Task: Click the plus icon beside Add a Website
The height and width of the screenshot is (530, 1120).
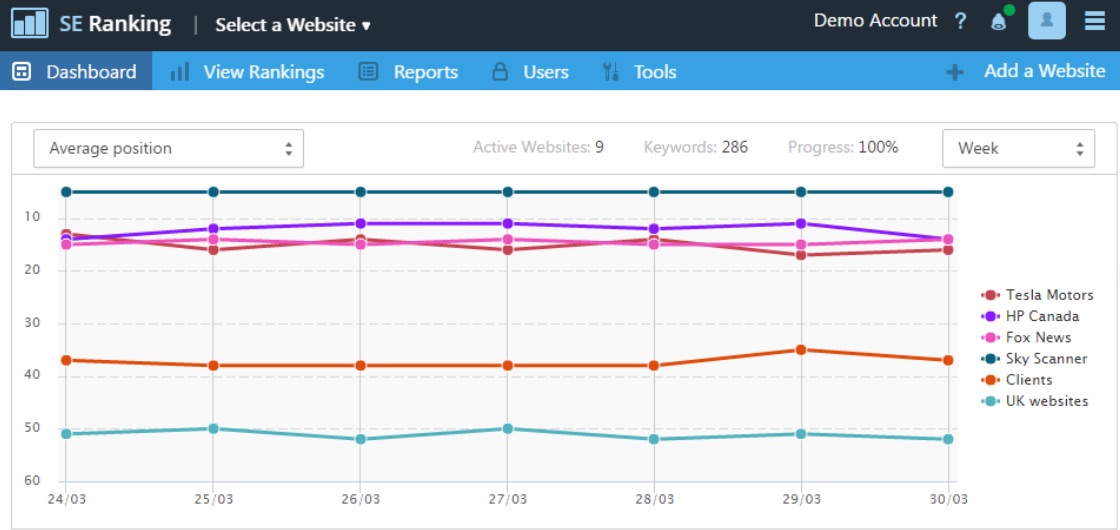Action: pyautogui.click(x=955, y=72)
